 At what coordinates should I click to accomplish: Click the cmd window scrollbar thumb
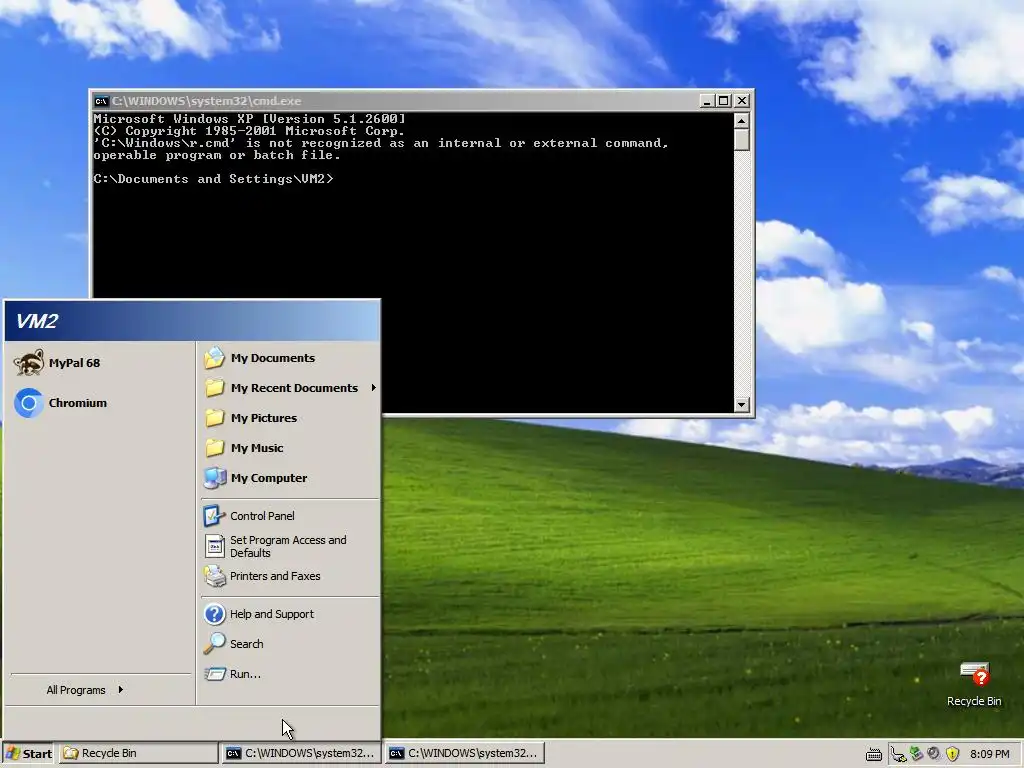click(x=741, y=140)
